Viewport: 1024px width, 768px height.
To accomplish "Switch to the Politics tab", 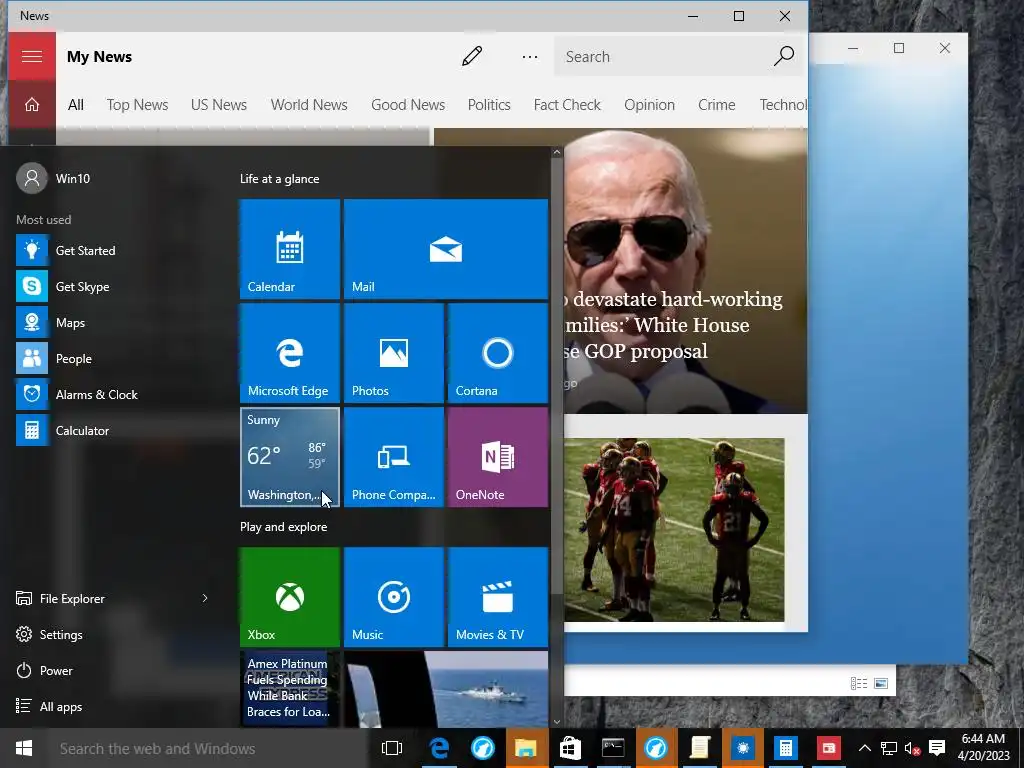I will click(x=489, y=105).
